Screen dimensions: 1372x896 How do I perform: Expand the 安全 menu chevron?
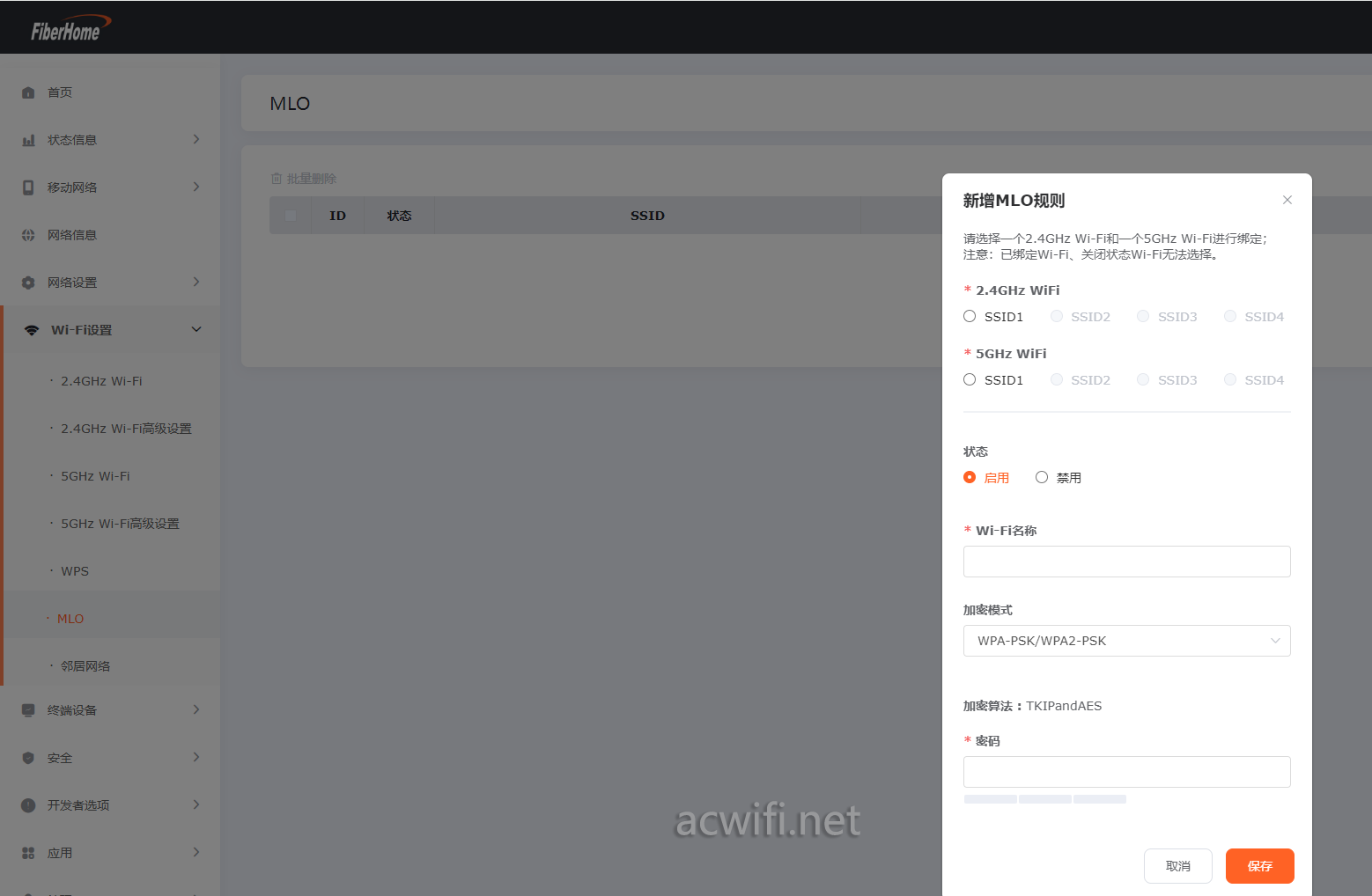tap(196, 757)
